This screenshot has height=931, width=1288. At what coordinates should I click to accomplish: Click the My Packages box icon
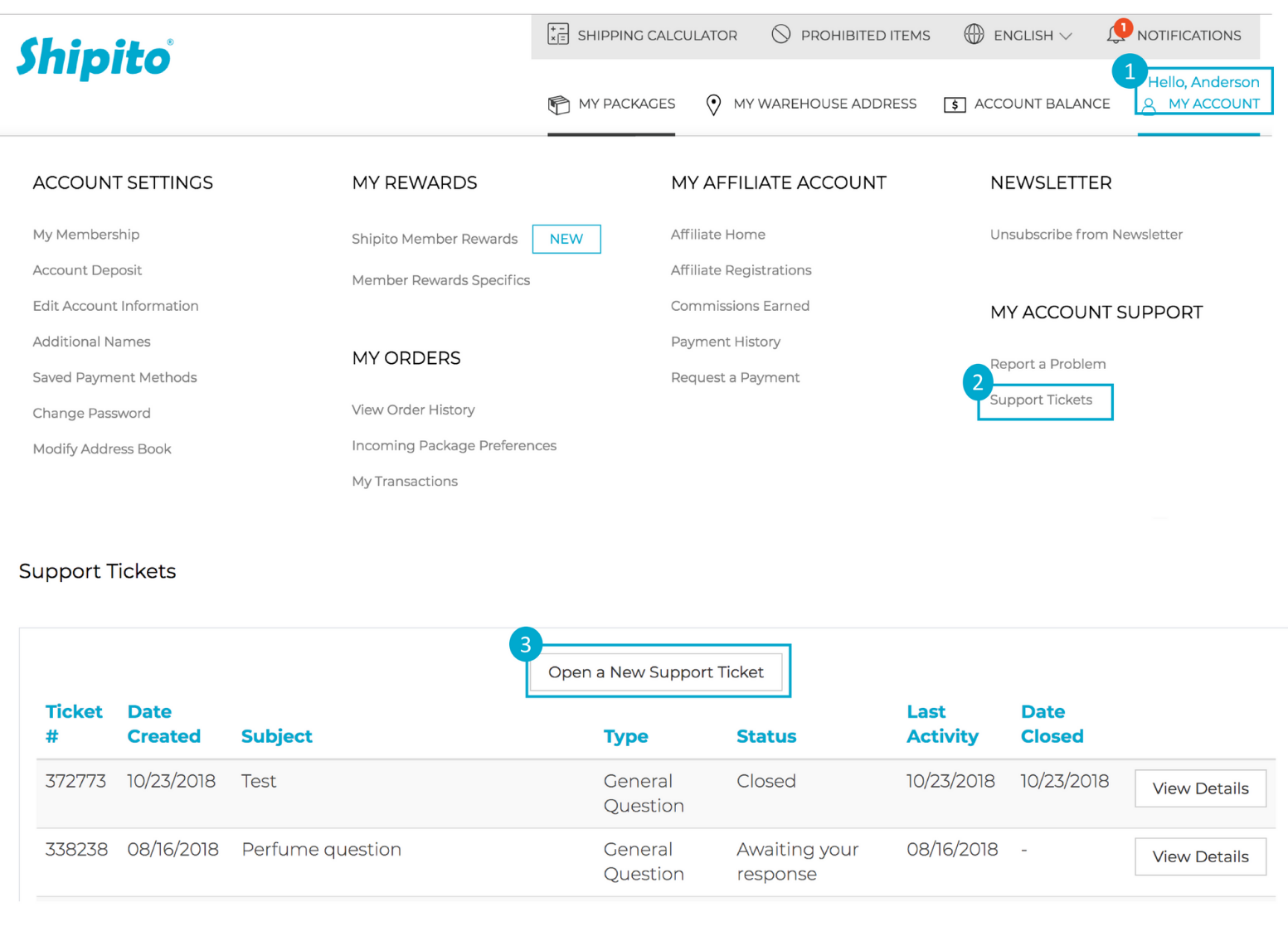coord(559,104)
